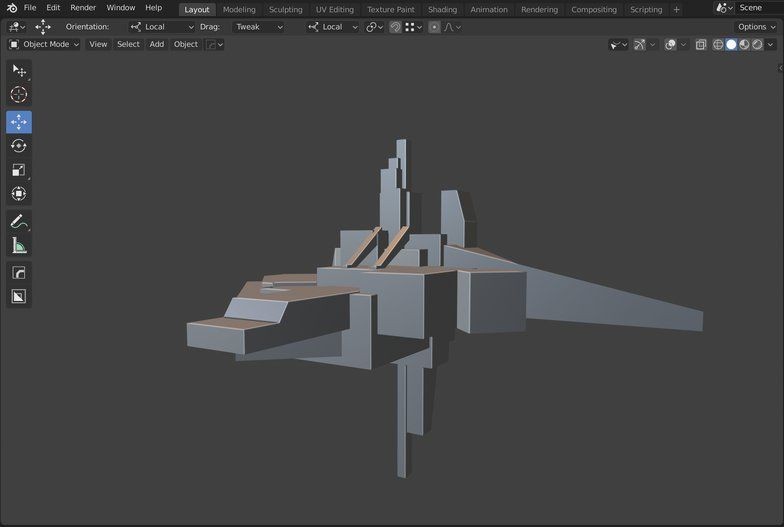Open the Render menu

pos(83,8)
